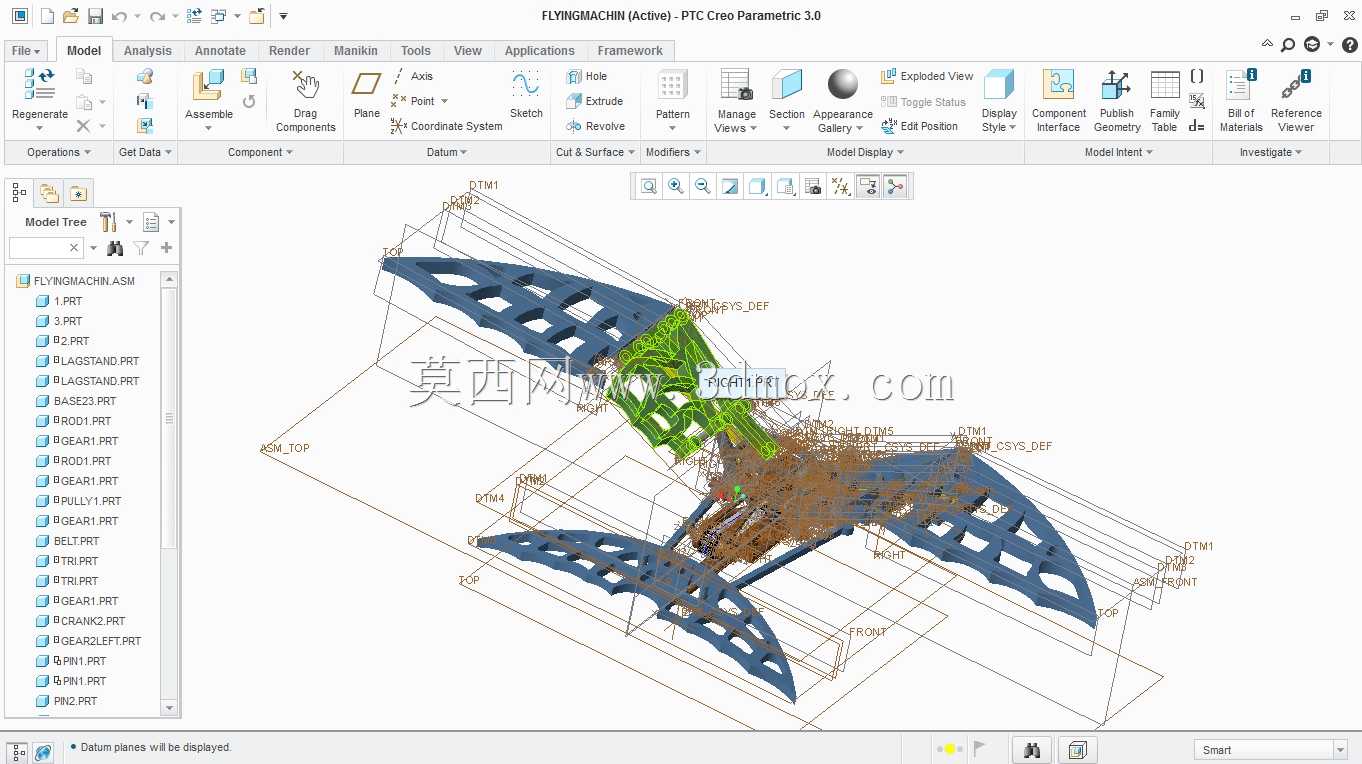The height and width of the screenshot is (764, 1362).
Task: Toggle the Model Tree filter funnel
Action: pyautogui.click(x=141, y=248)
